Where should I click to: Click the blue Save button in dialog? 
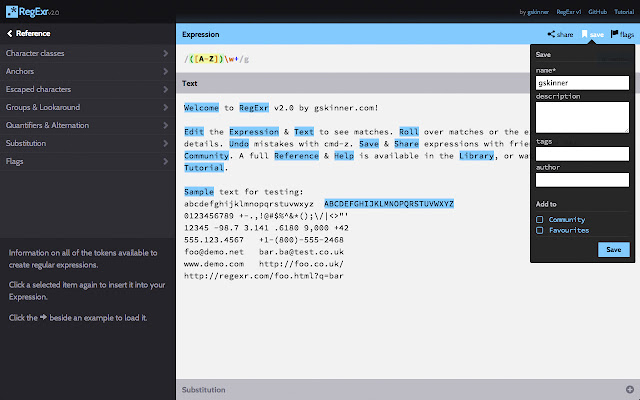(x=613, y=249)
